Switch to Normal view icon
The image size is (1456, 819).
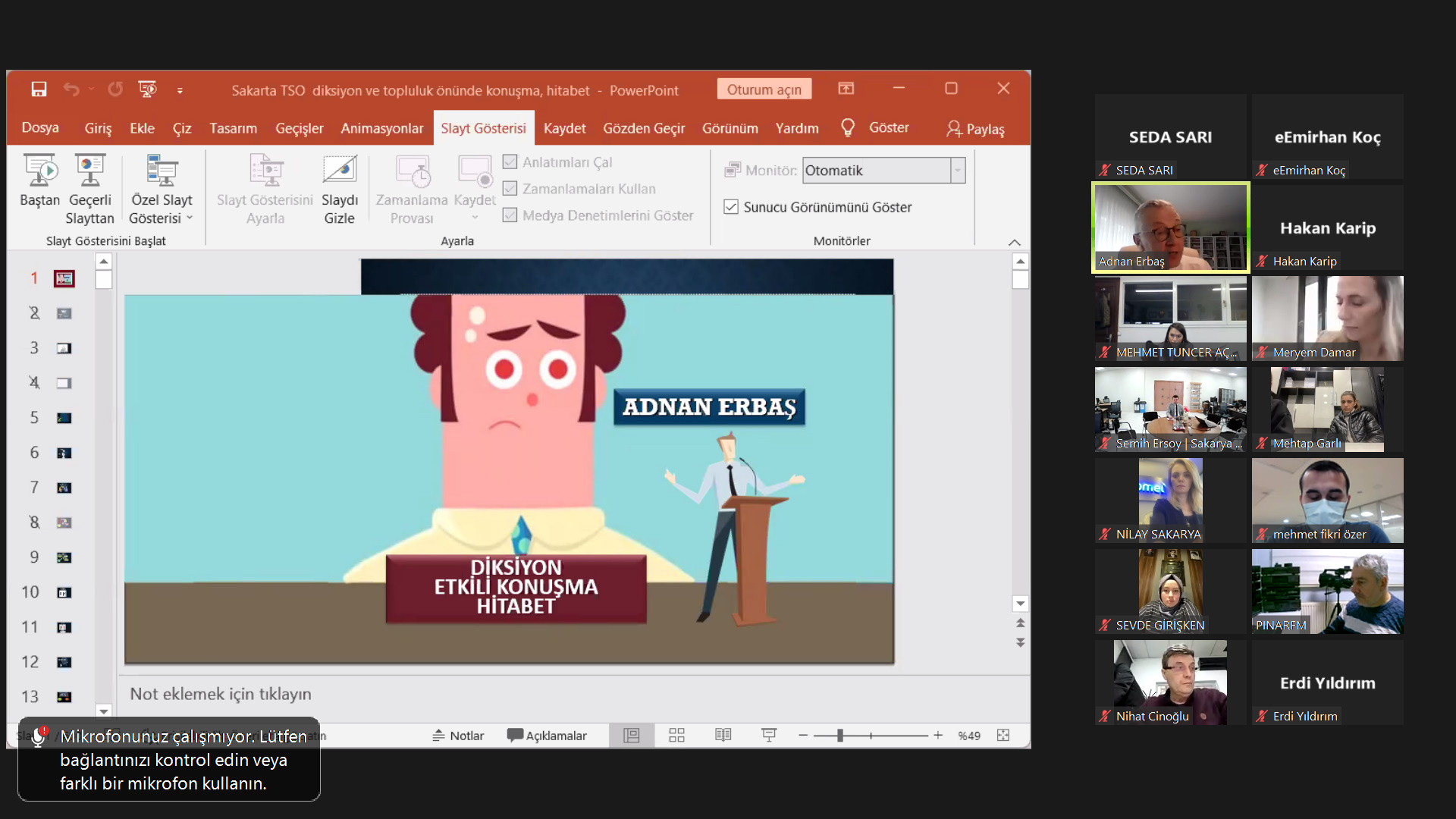tap(631, 735)
